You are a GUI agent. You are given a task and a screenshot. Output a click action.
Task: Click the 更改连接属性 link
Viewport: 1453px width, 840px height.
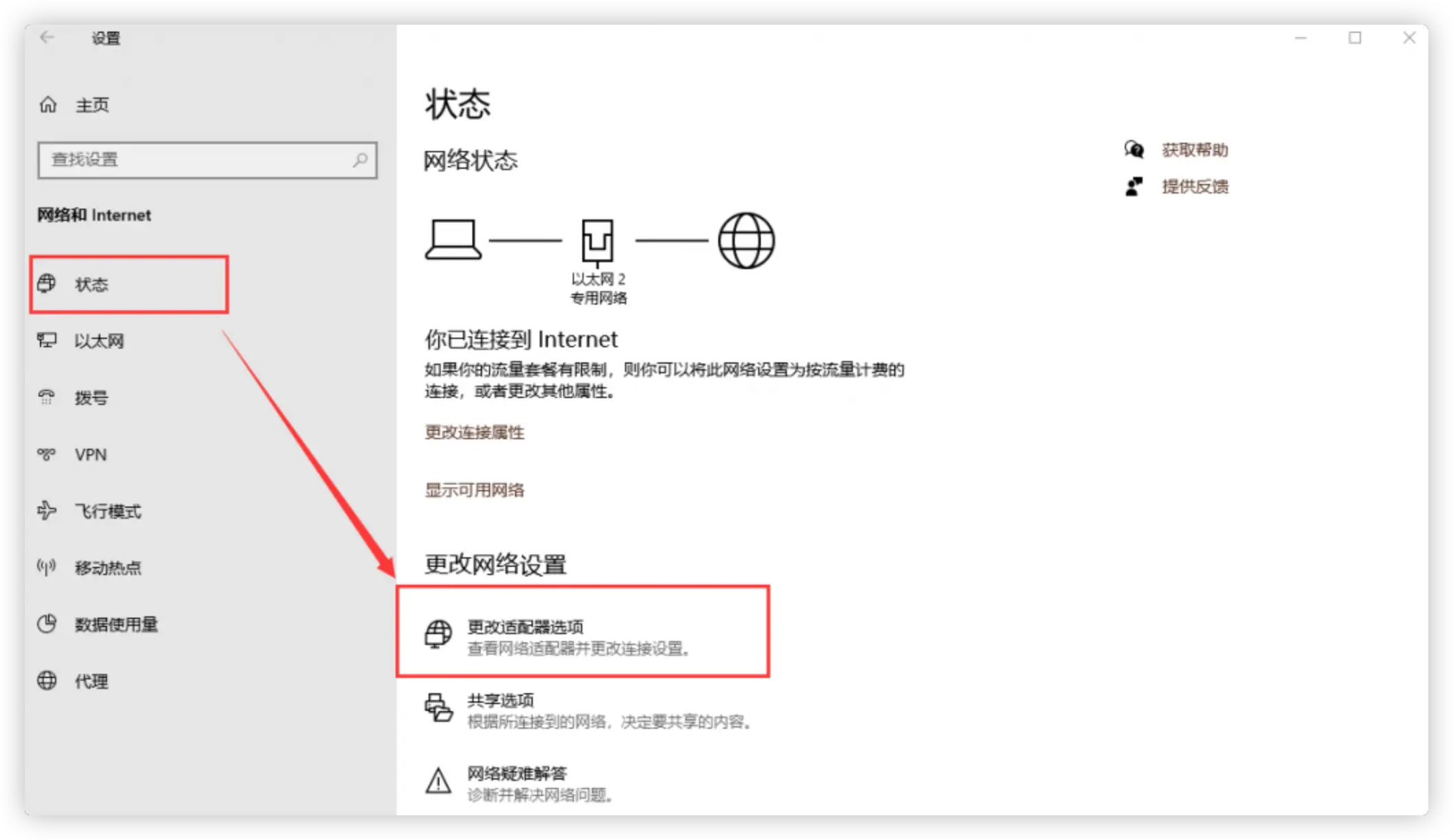474,432
